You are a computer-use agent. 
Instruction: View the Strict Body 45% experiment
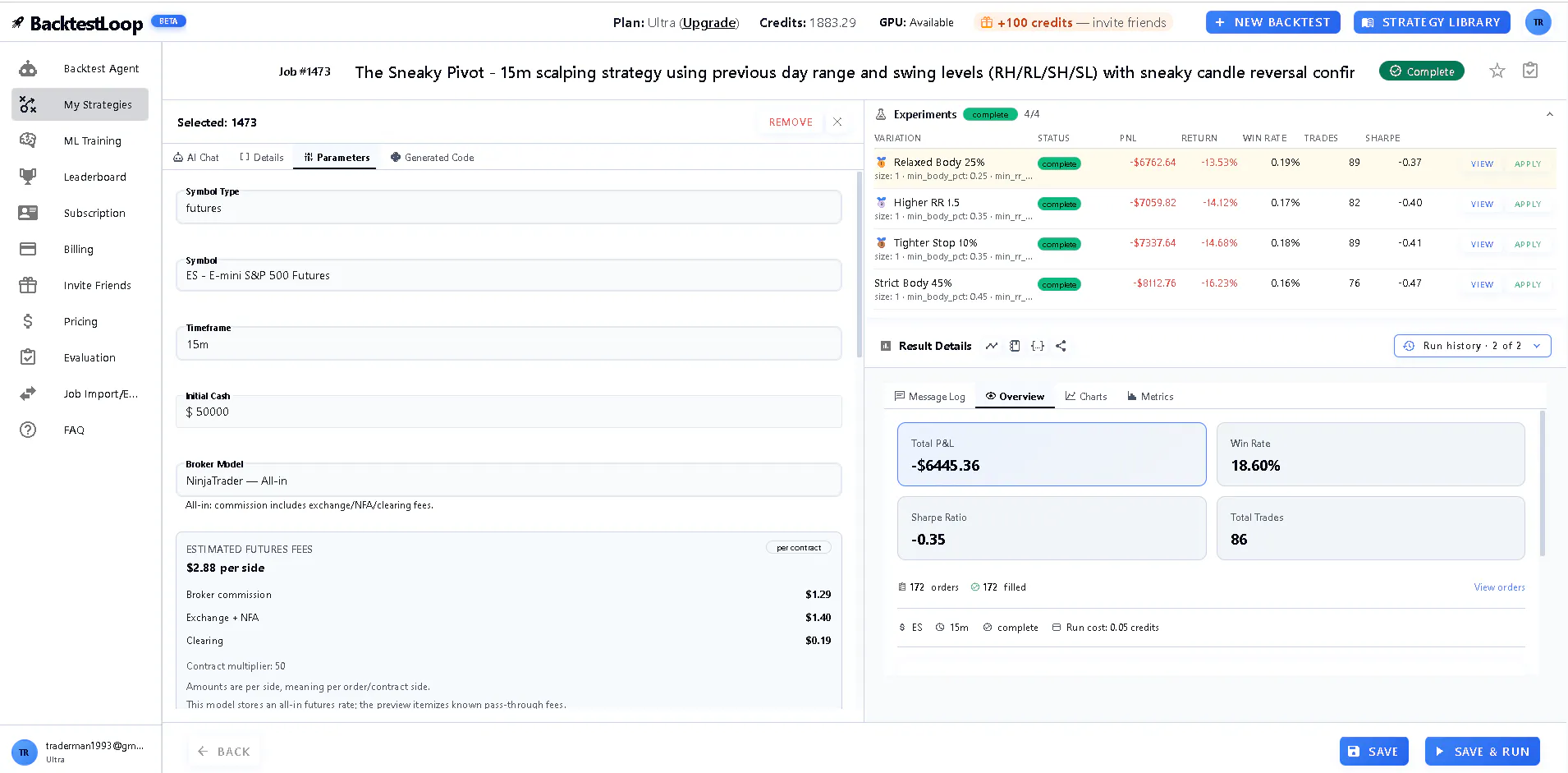point(1482,284)
